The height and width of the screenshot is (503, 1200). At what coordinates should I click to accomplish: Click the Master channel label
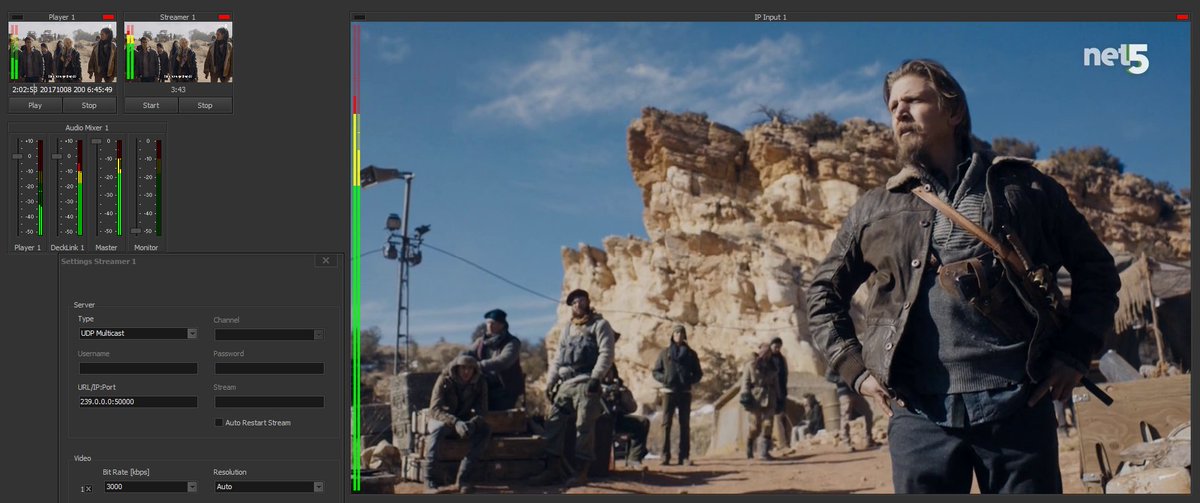106,247
